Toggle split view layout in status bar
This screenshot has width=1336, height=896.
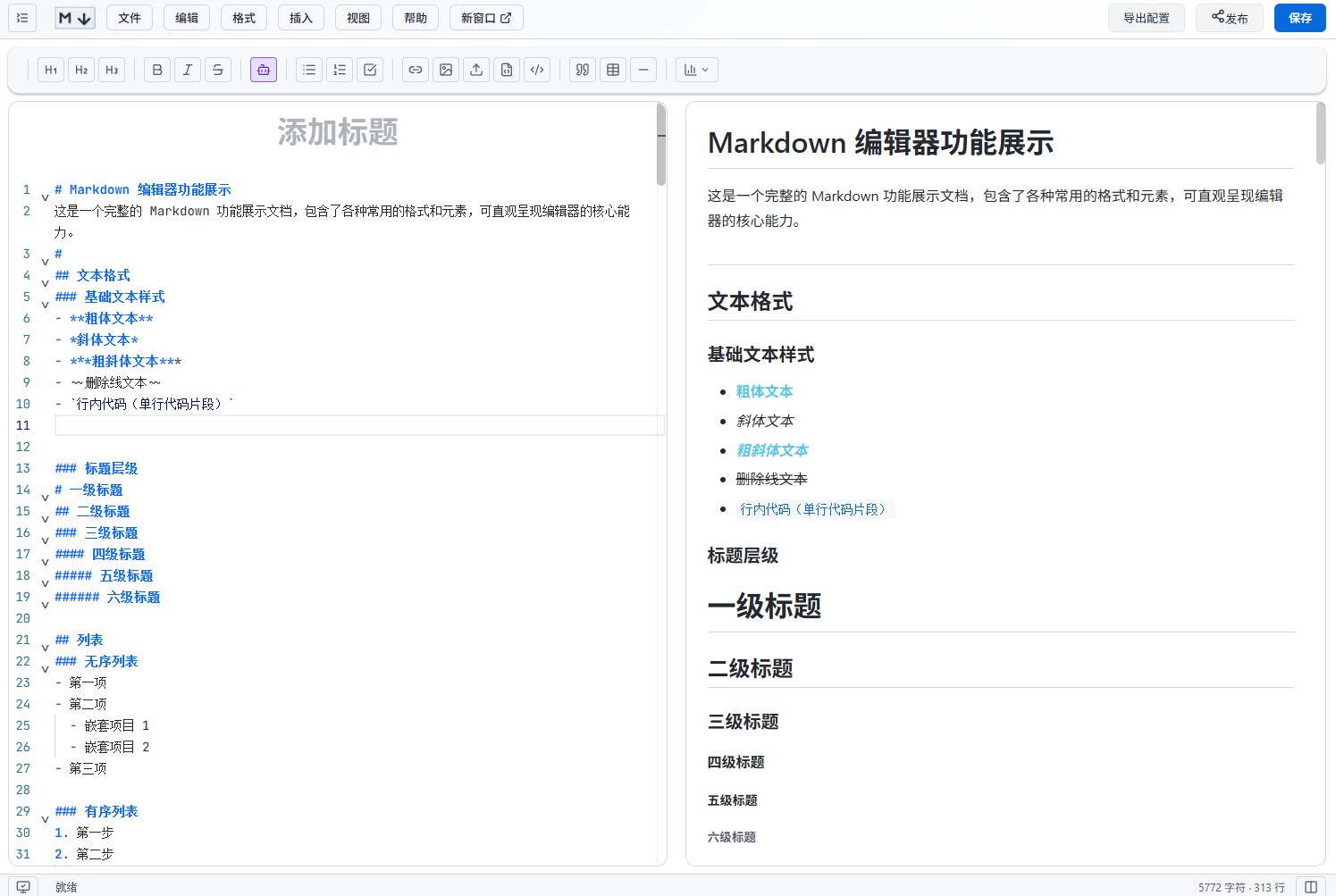tap(1311, 887)
